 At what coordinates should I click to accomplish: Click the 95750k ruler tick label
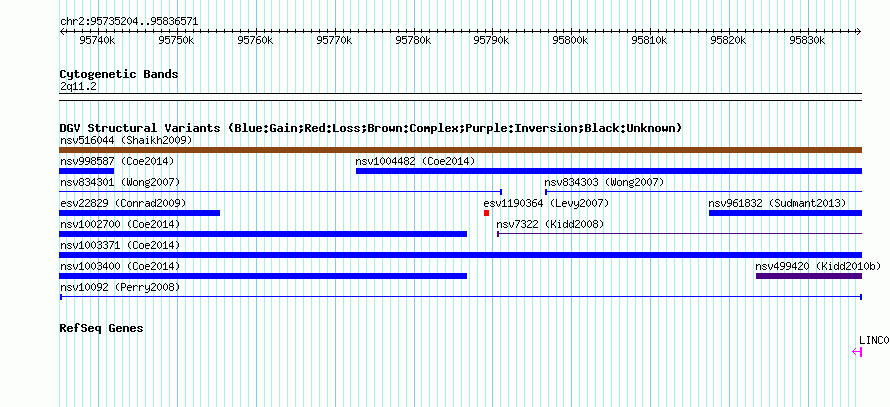pos(177,40)
